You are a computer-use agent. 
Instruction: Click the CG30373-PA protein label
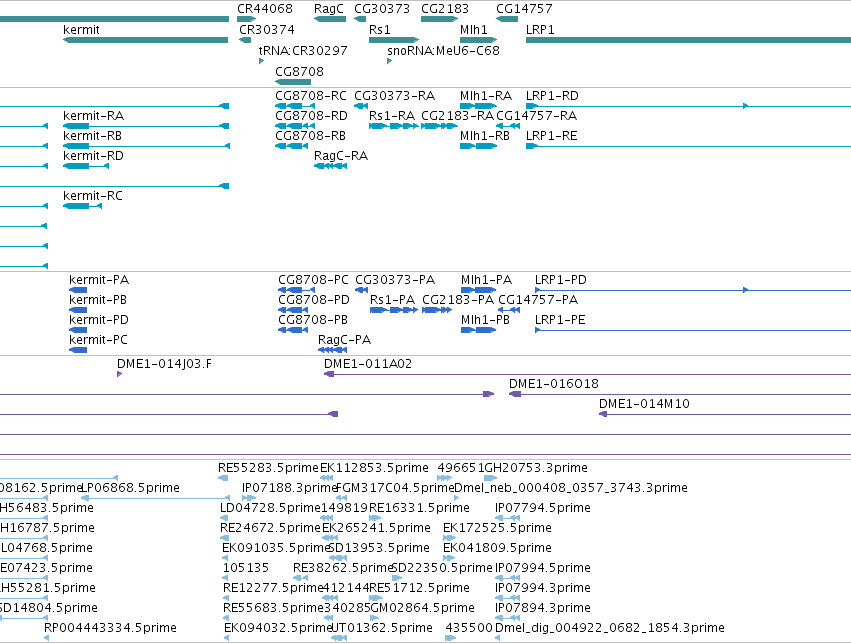click(x=395, y=280)
